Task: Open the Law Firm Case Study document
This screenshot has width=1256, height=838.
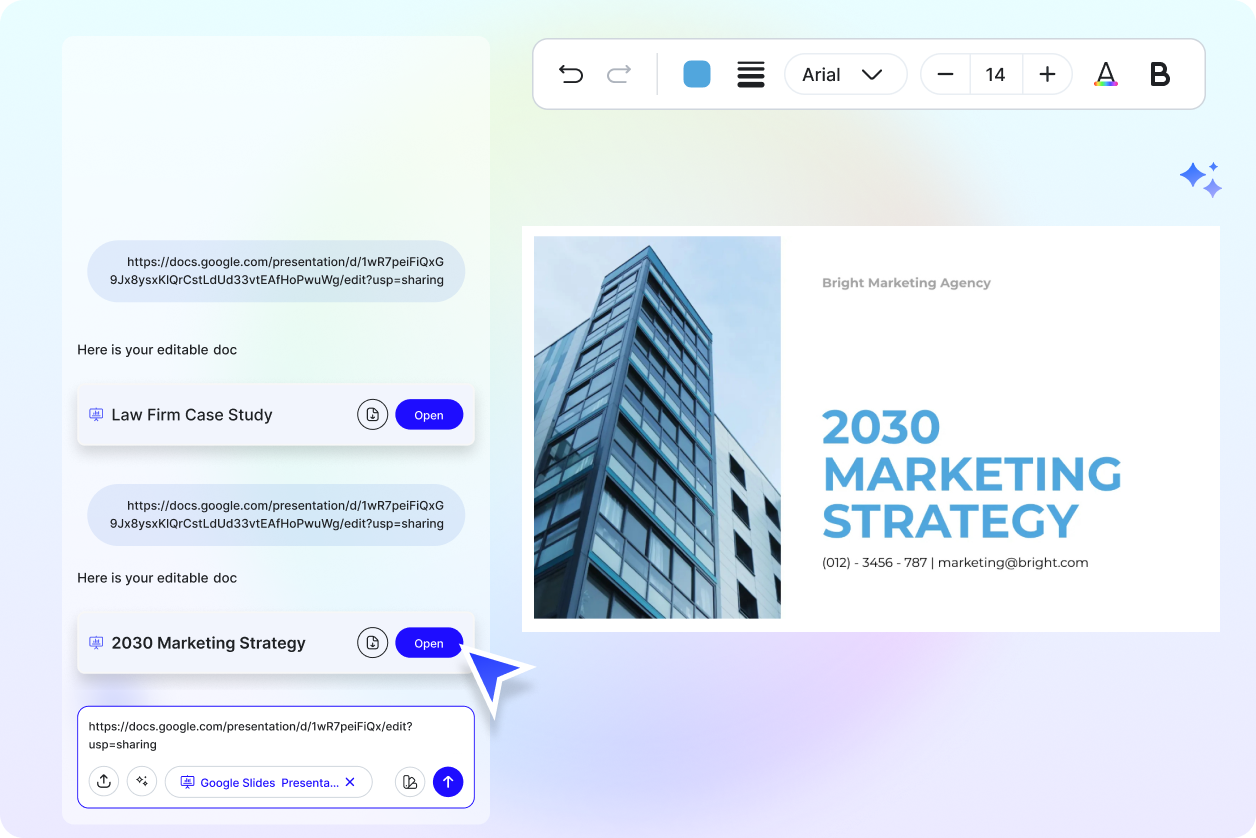Action: coord(428,414)
